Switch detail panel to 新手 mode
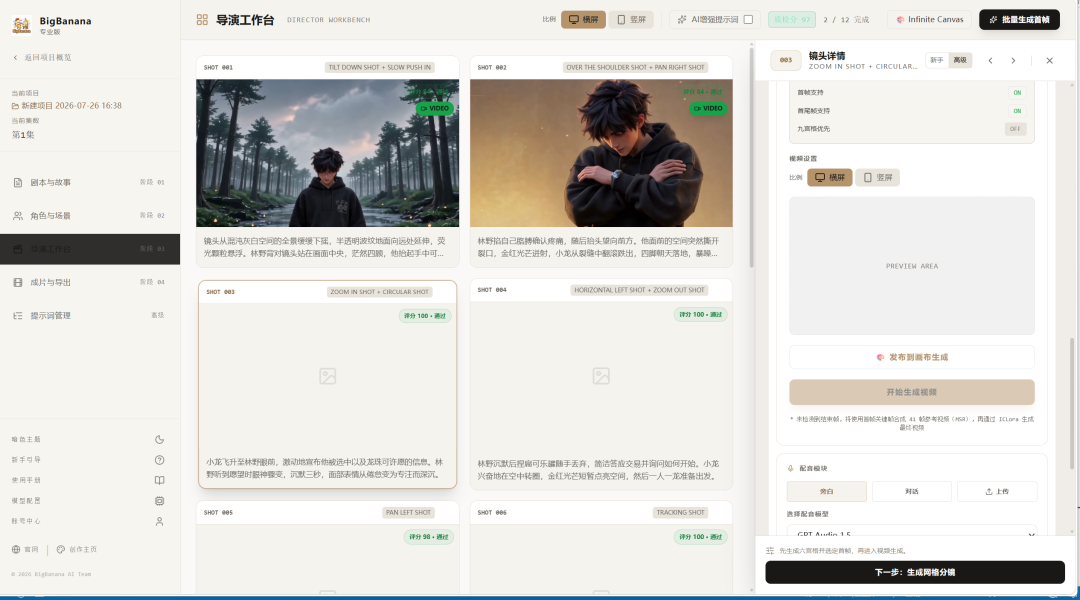The image size is (1080, 600). 937,60
